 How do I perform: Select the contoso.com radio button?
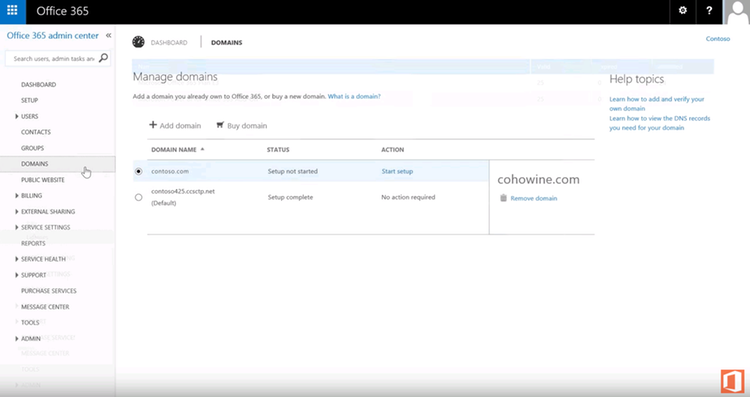tap(139, 171)
